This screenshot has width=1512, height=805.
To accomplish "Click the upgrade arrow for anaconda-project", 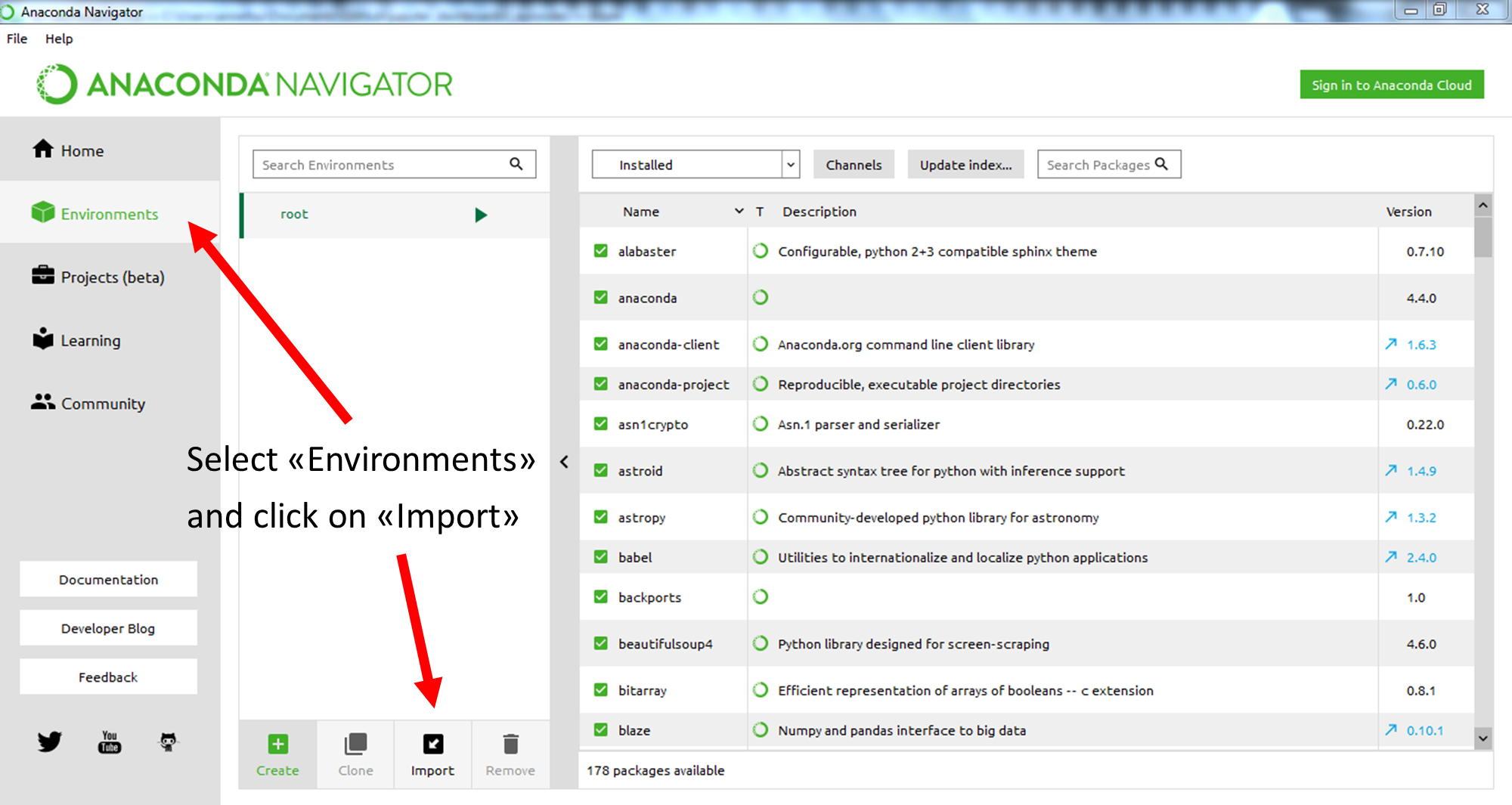I will [1391, 384].
